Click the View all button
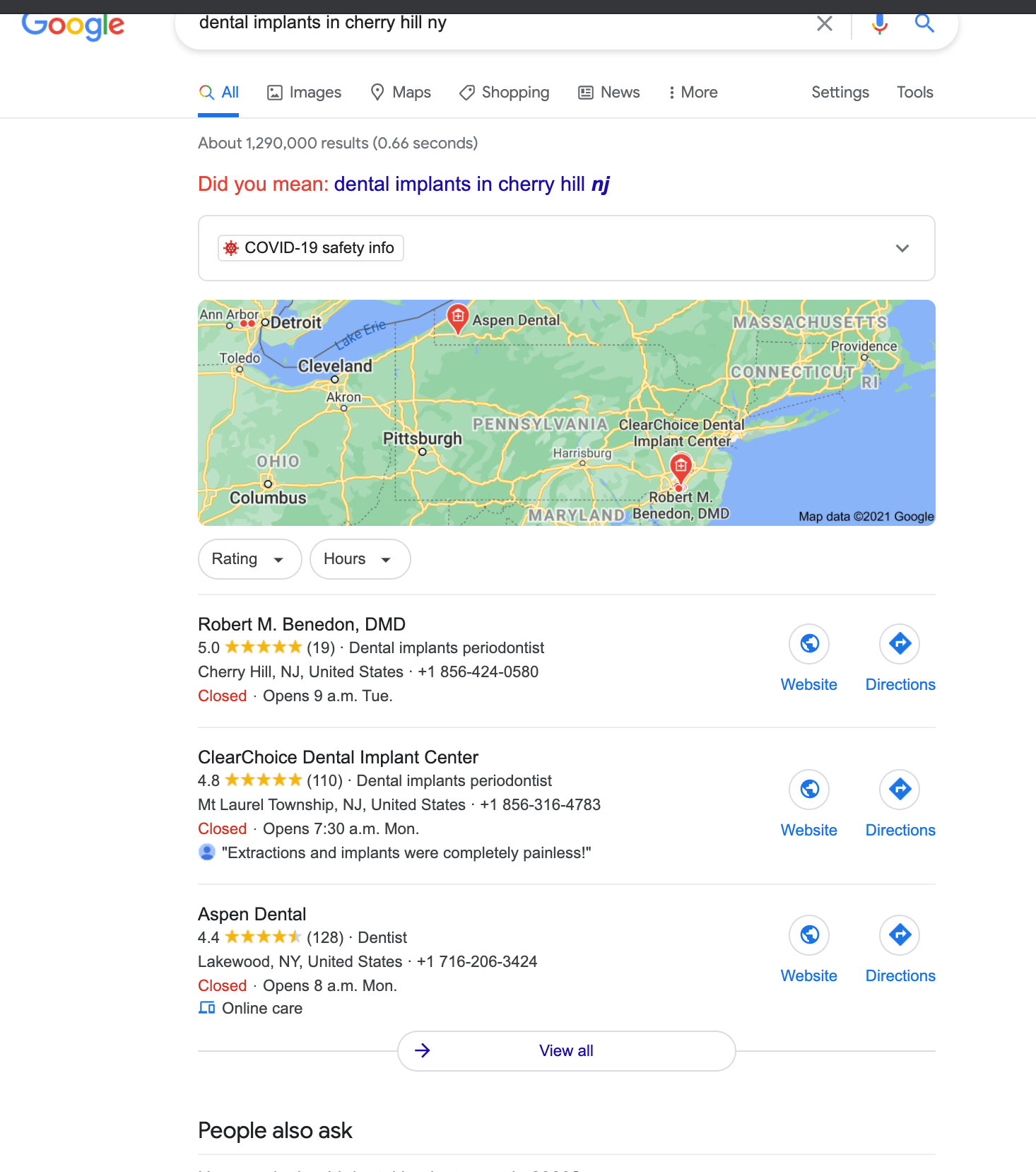The image size is (1036, 1172). 566,1051
